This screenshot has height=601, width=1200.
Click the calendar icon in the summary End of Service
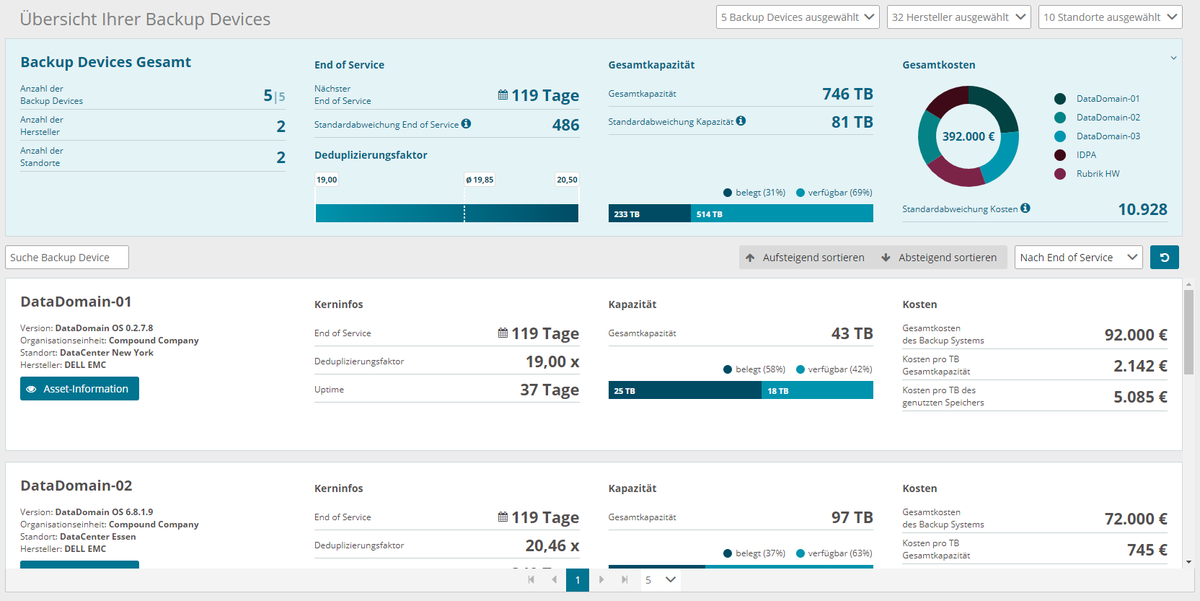pyautogui.click(x=503, y=96)
